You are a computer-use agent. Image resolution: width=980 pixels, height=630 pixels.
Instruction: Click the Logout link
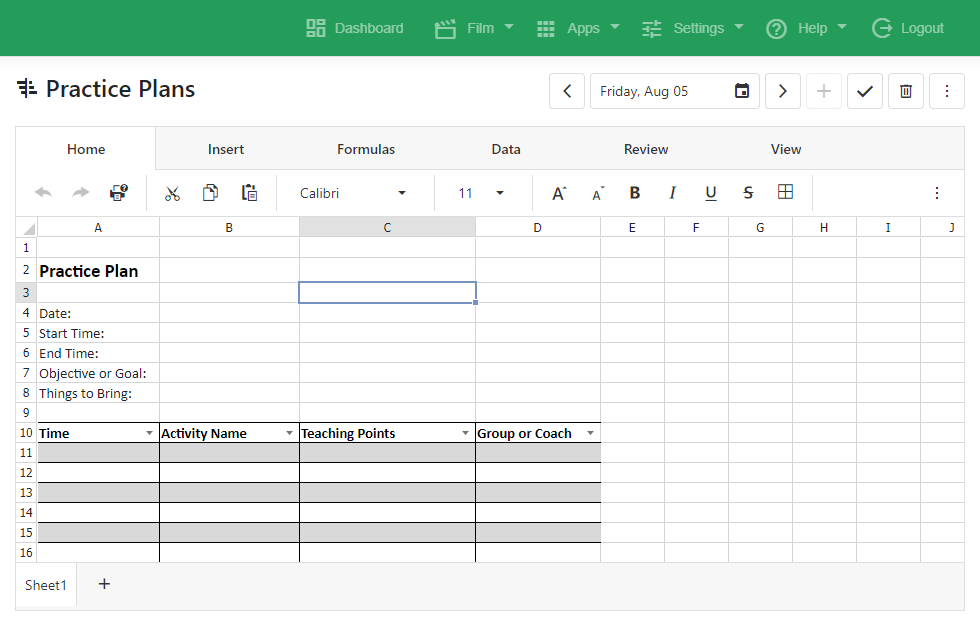(x=908, y=28)
